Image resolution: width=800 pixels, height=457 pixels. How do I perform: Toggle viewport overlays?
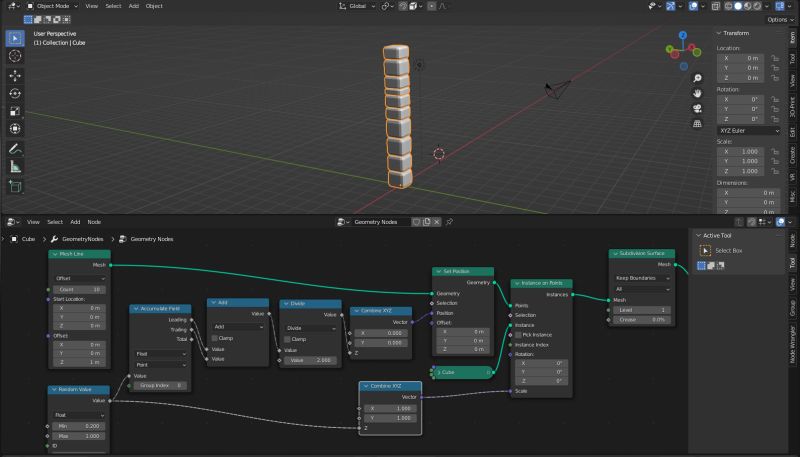tap(693, 6)
